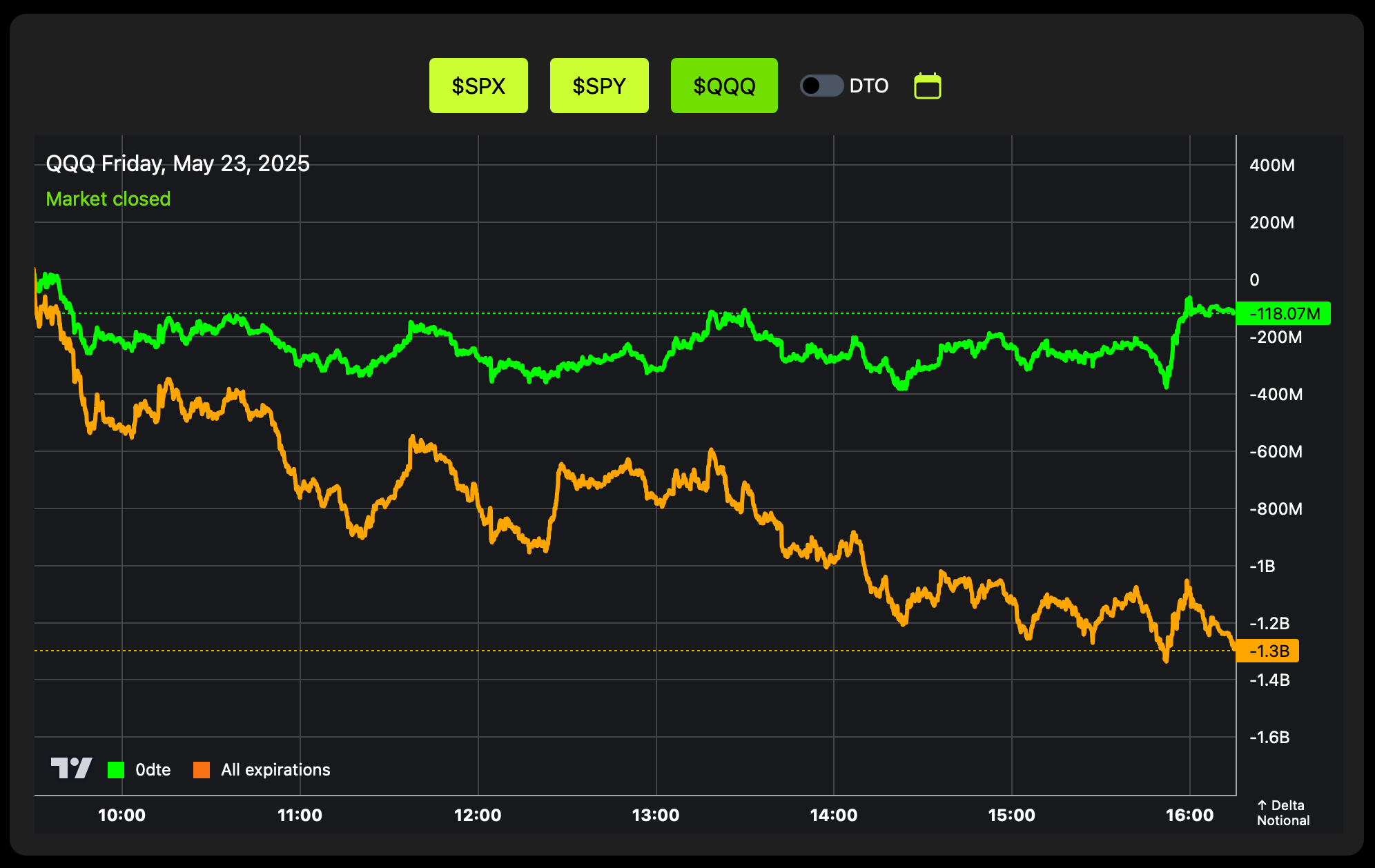Select the $QQQ ticker button
The width and height of the screenshot is (1375, 868).
[724, 86]
